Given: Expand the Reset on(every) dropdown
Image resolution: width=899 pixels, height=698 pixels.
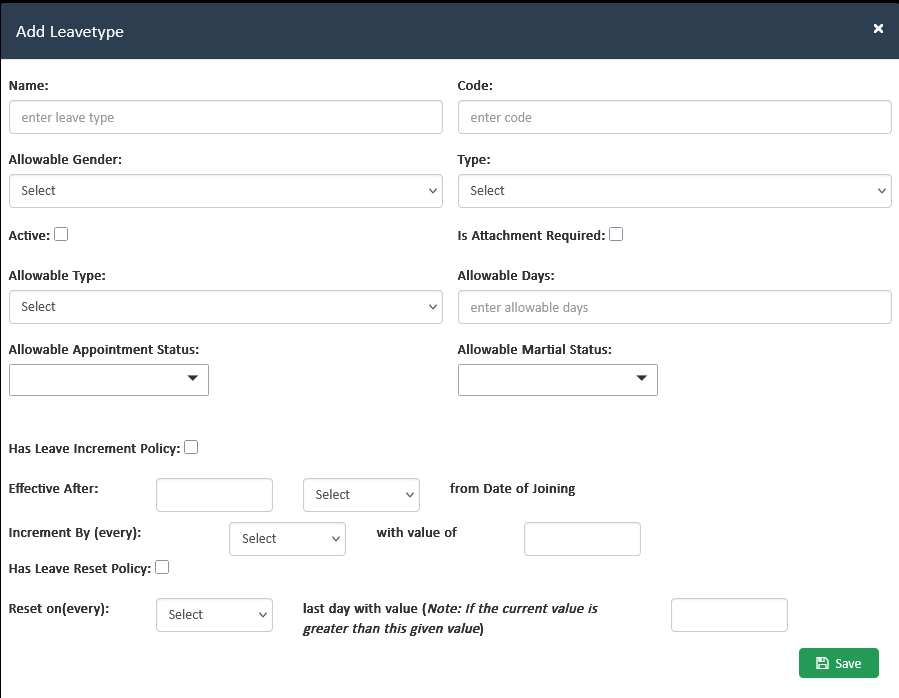Looking at the screenshot, I should click(214, 615).
